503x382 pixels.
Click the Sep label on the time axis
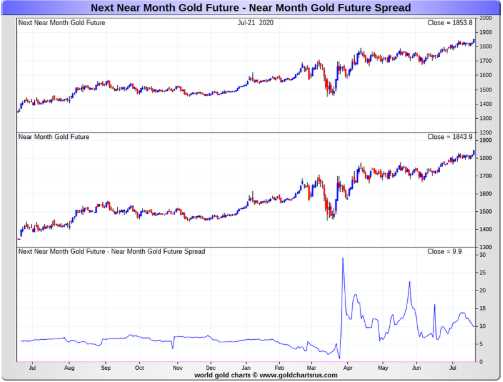(106, 368)
